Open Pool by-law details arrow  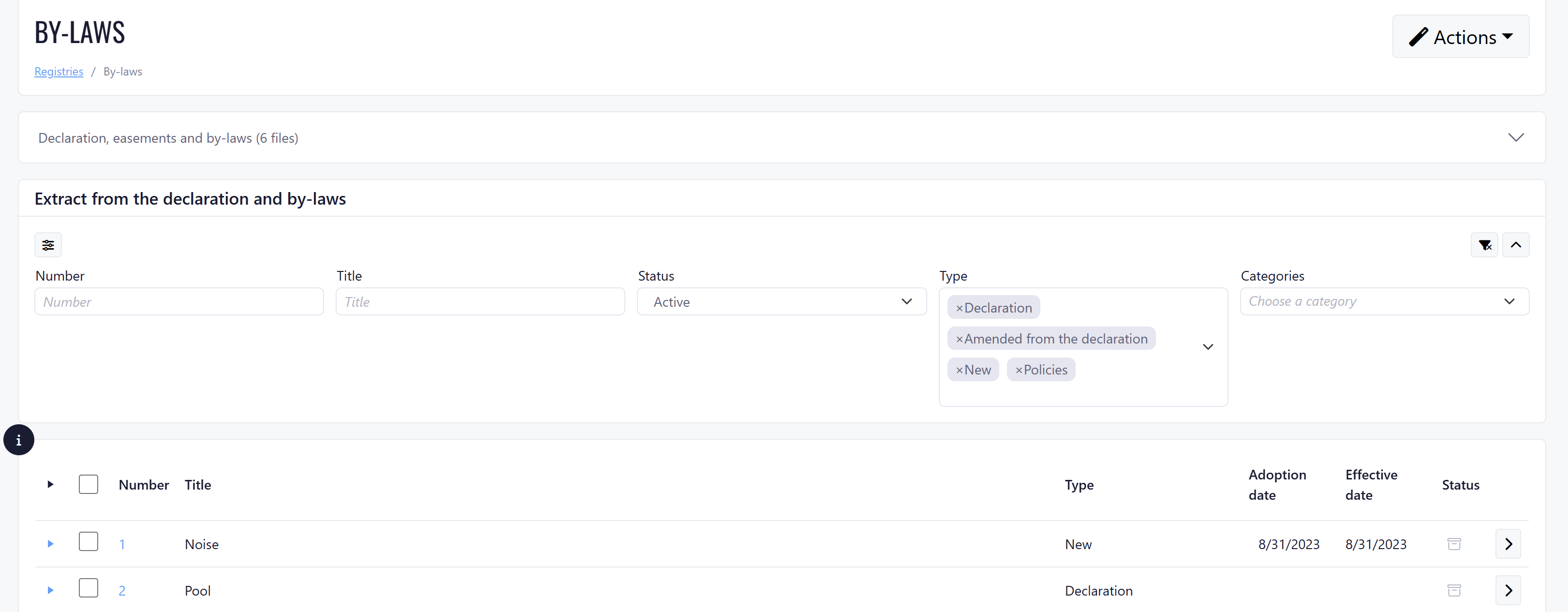click(1508, 590)
